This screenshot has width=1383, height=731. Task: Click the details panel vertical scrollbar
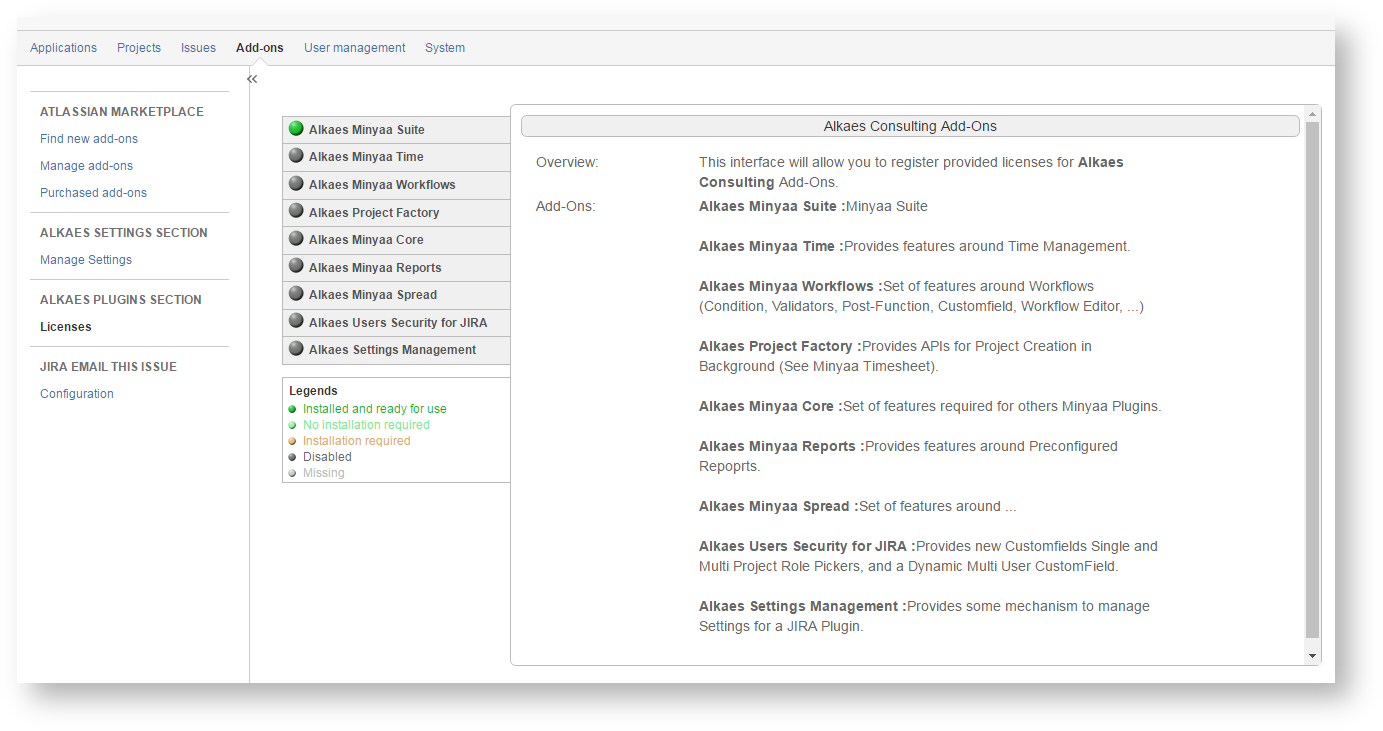coord(1312,380)
